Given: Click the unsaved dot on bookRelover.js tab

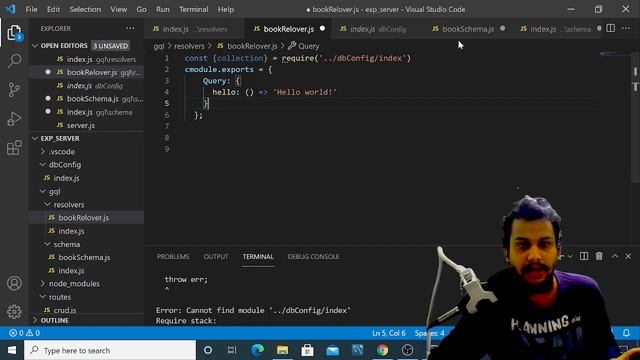Looking at the screenshot, I should click(322, 29).
